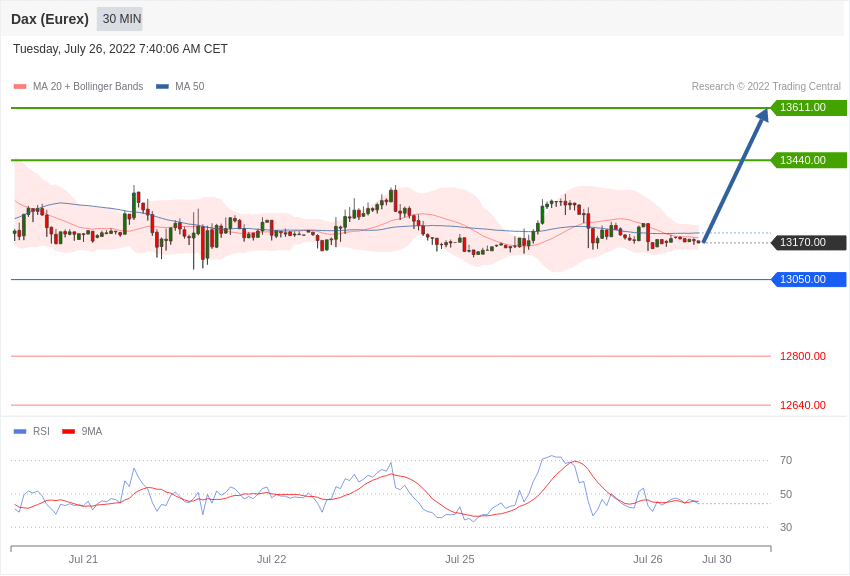Viewport: 850px width, 576px height.
Task: Click the RSI 30 axis value
Action: (x=786, y=527)
